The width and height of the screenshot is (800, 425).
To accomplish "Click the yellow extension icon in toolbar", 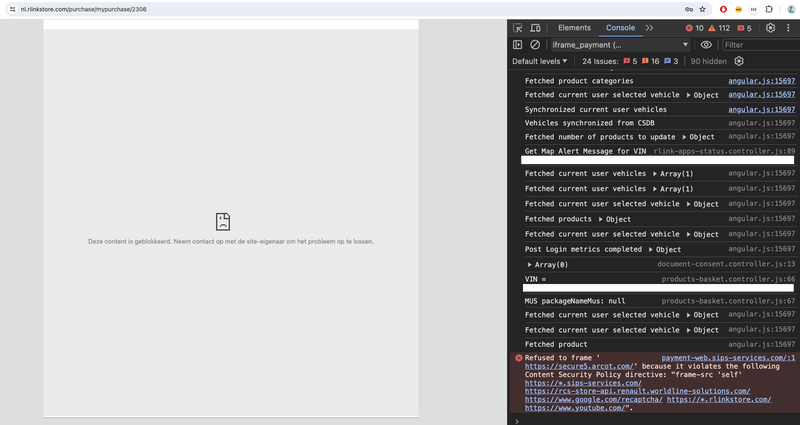I will coord(738,9).
